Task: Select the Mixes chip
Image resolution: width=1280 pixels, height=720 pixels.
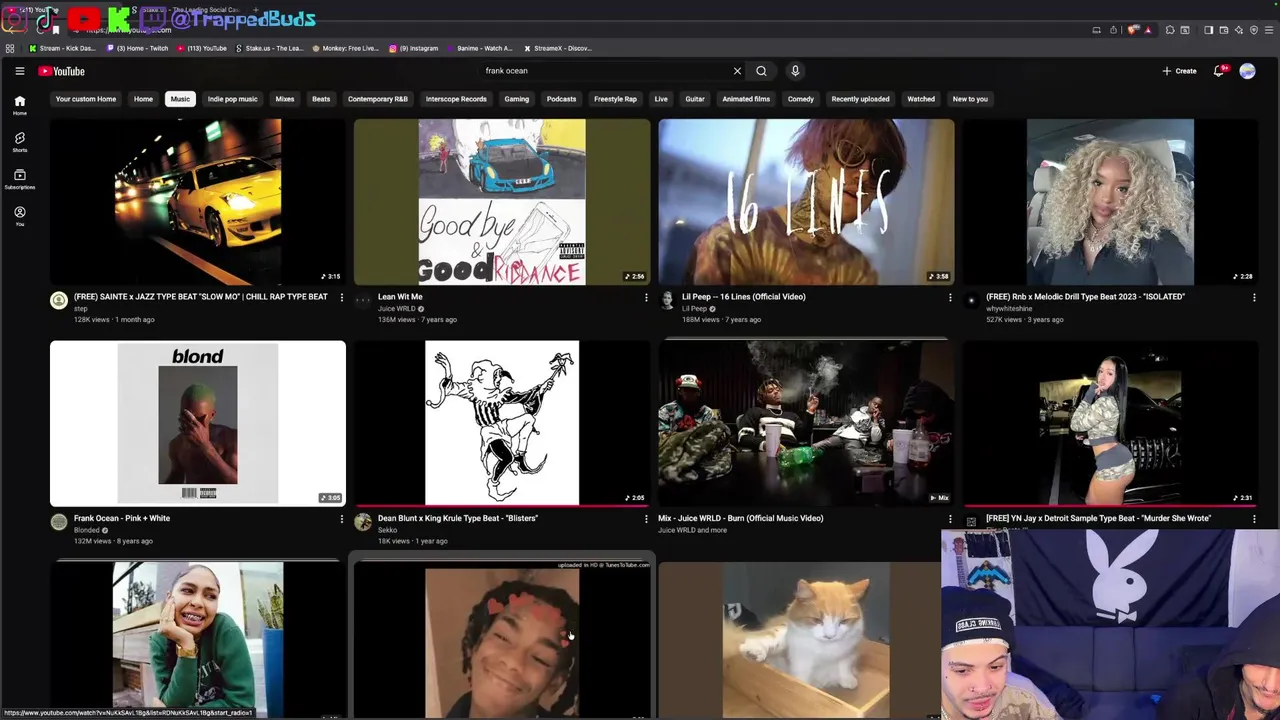Action: pos(285,99)
